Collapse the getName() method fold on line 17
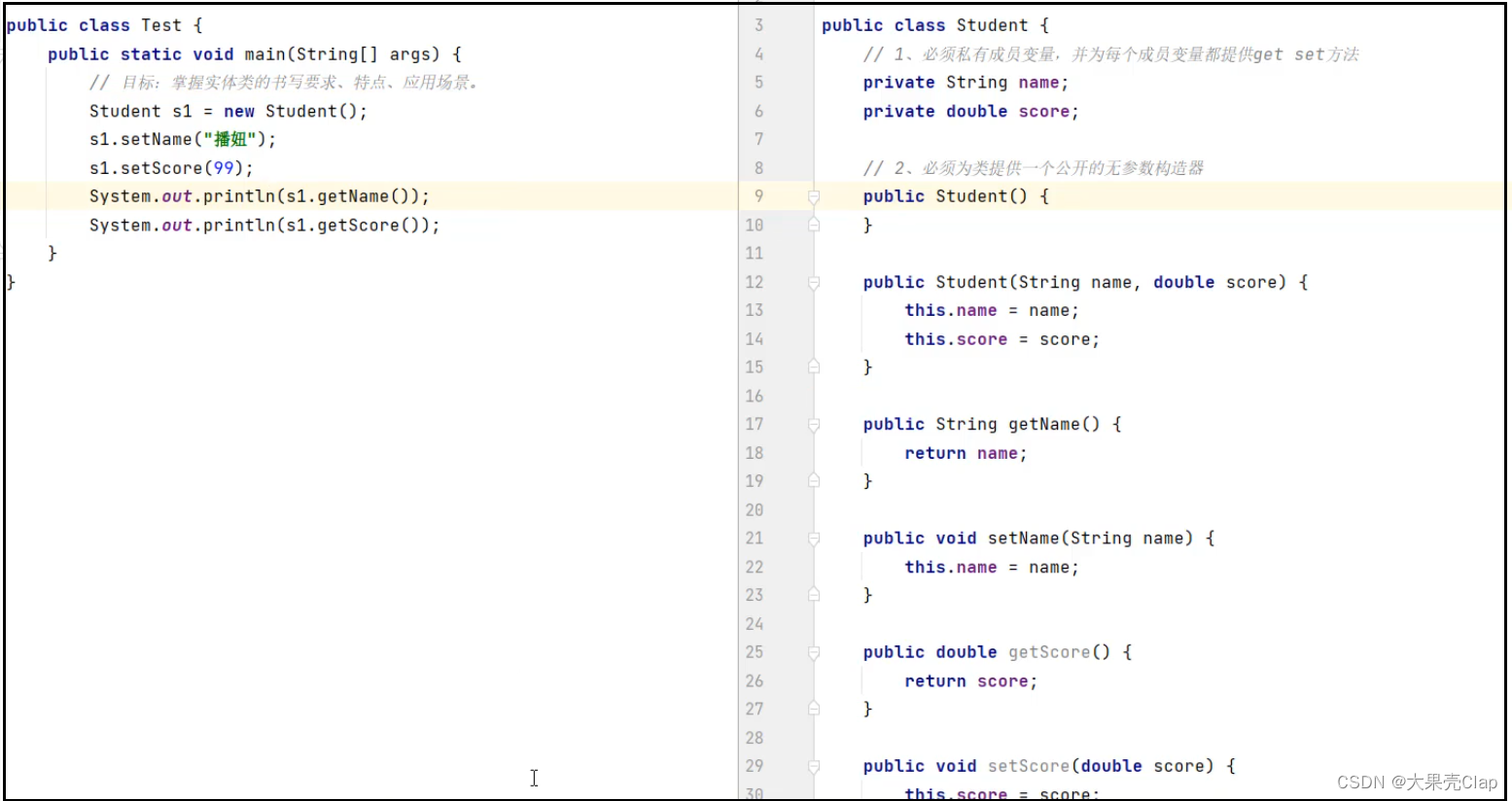 point(814,425)
